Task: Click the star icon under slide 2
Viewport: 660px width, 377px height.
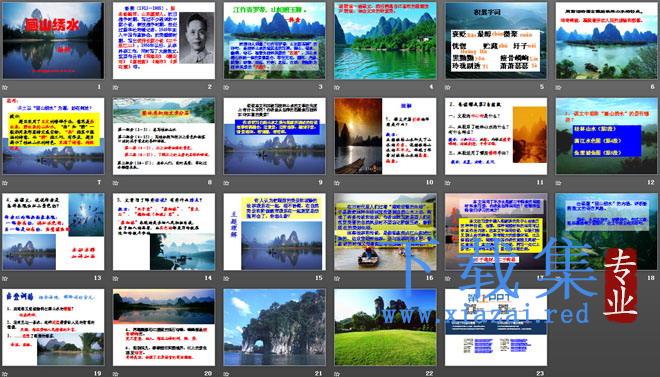Action: (116, 88)
